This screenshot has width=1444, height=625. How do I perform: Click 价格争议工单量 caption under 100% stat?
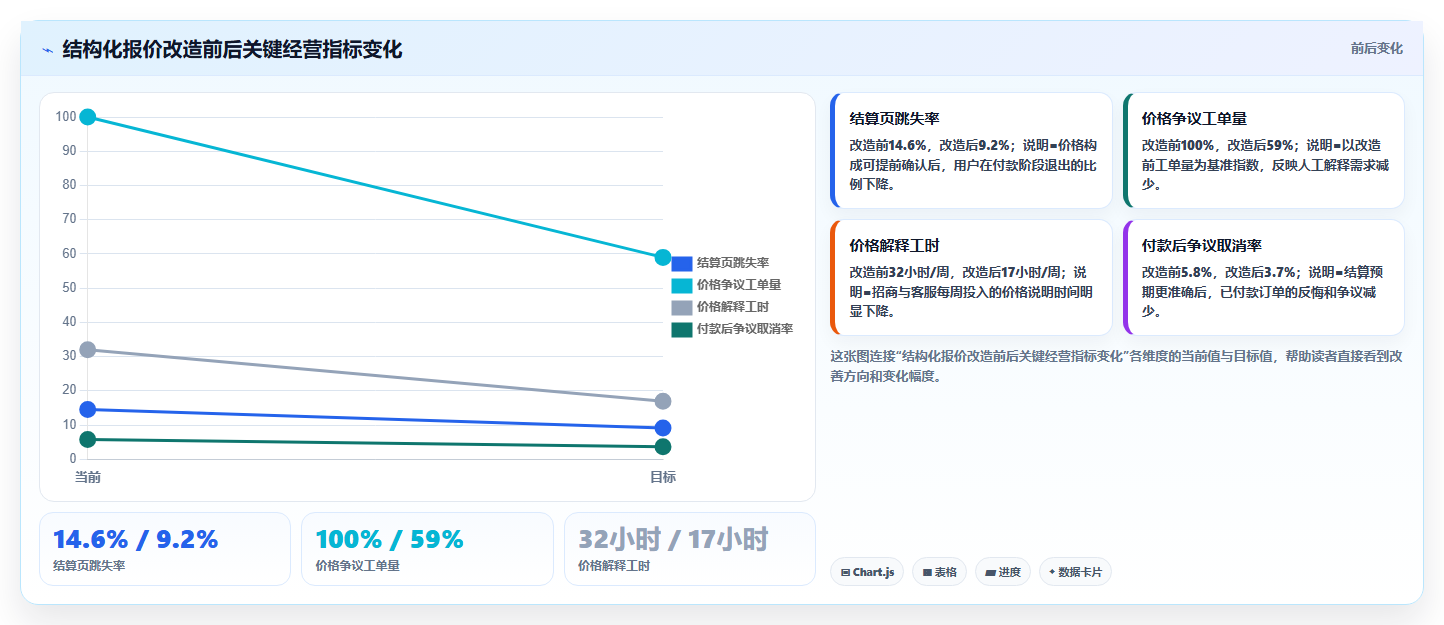tap(357, 566)
